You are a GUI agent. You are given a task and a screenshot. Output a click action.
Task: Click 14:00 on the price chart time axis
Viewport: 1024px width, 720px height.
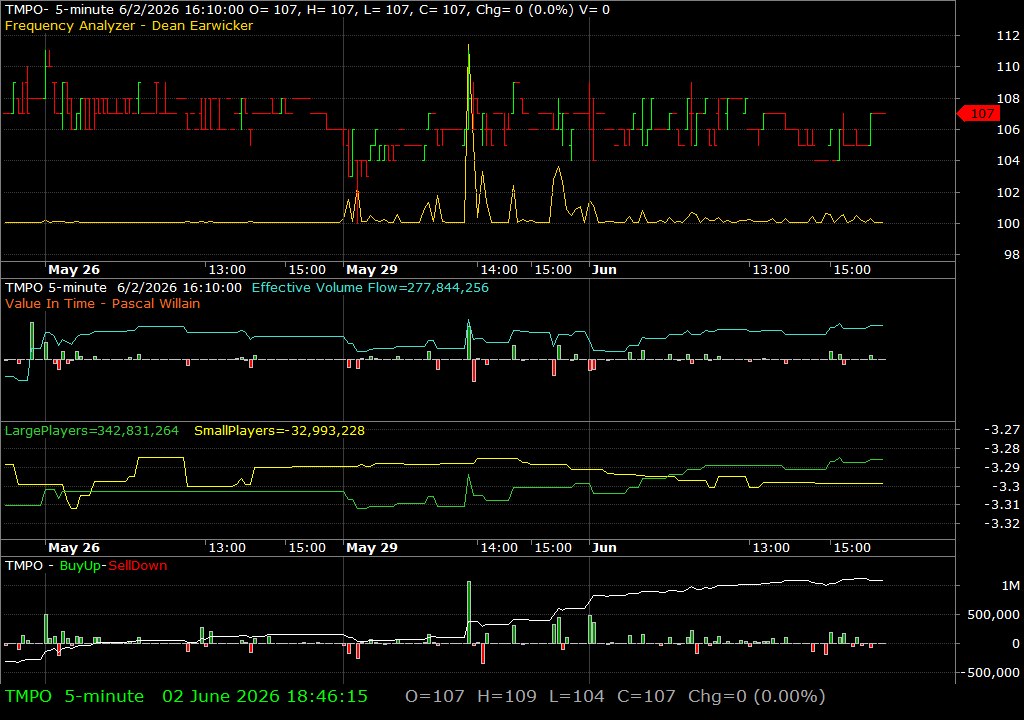pyautogui.click(x=499, y=270)
